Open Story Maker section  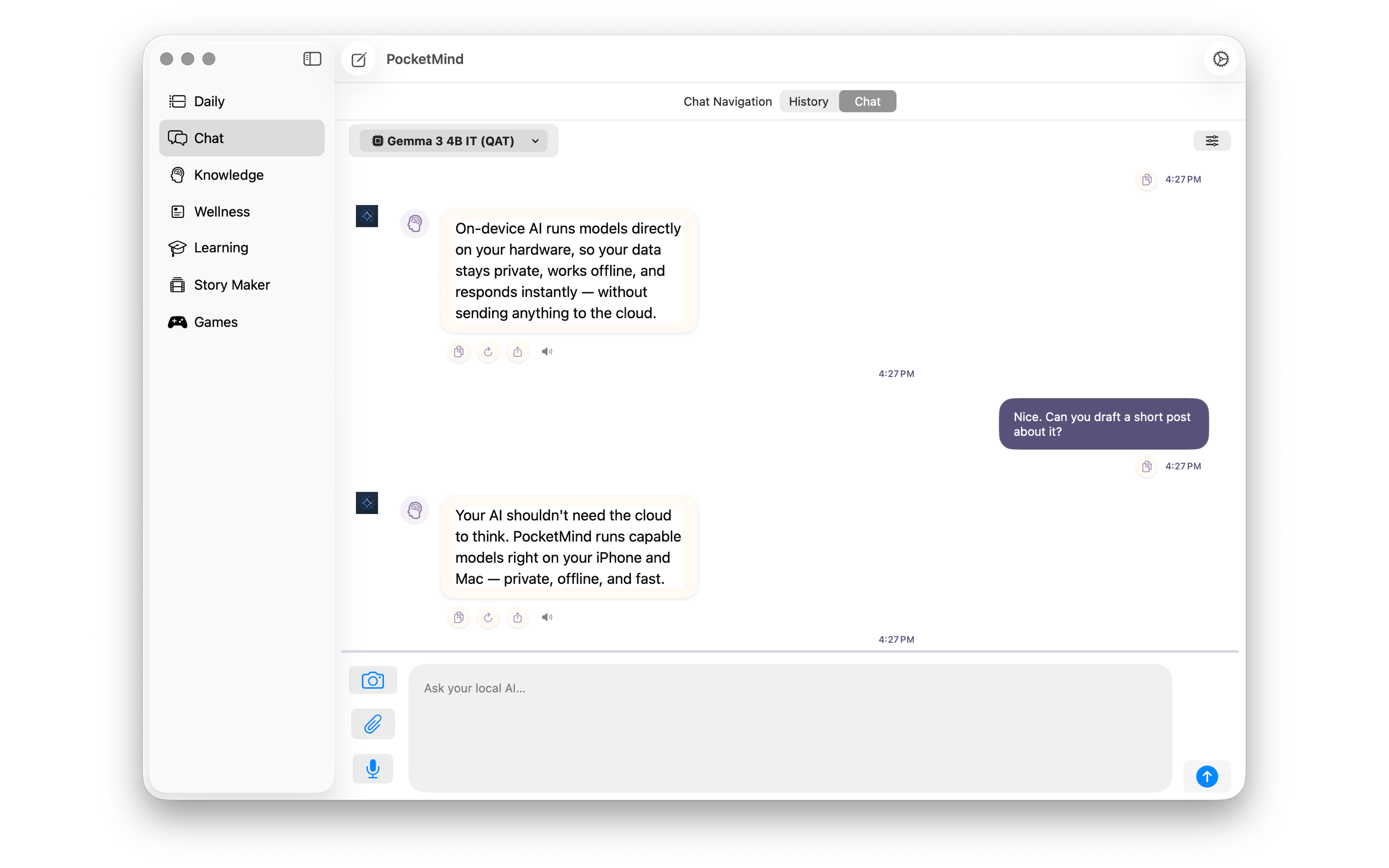point(242,285)
